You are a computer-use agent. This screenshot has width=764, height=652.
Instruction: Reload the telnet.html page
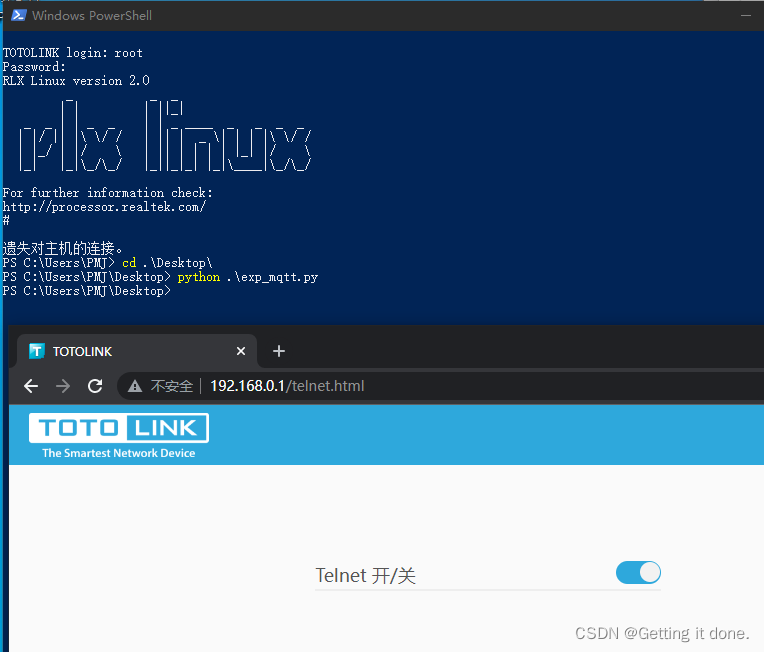(x=95, y=386)
